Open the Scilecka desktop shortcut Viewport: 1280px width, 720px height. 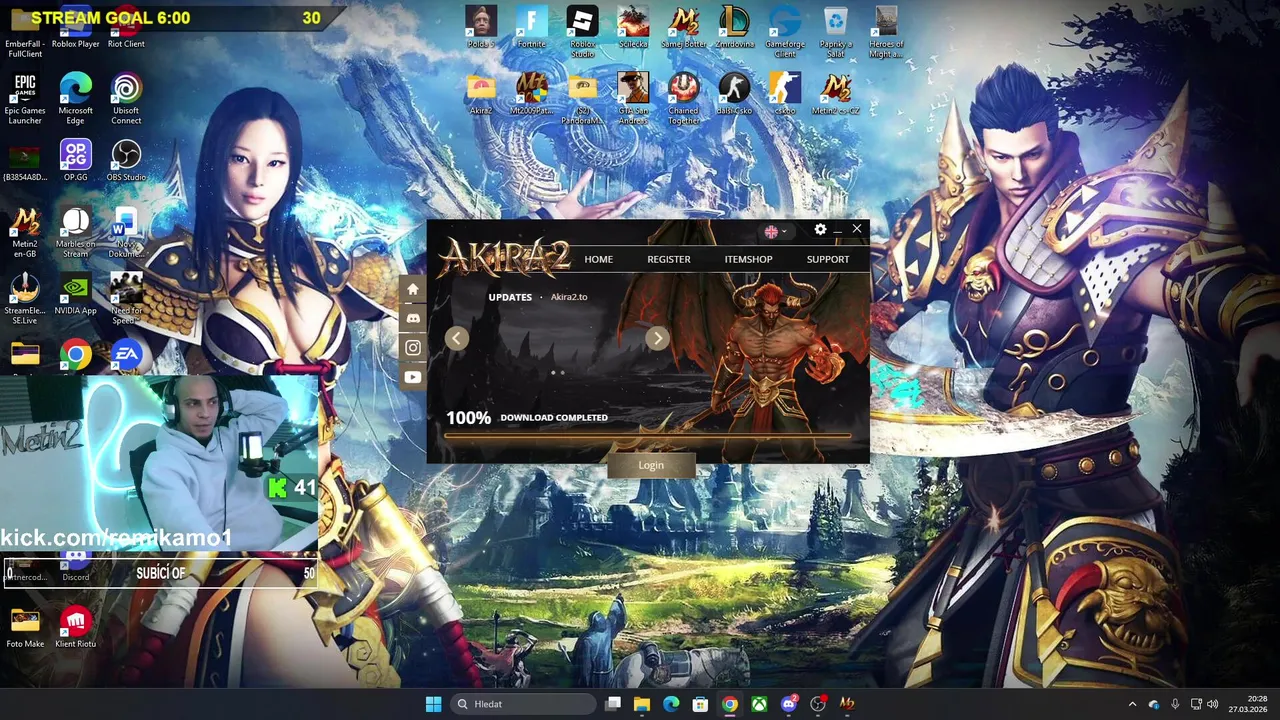633,29
